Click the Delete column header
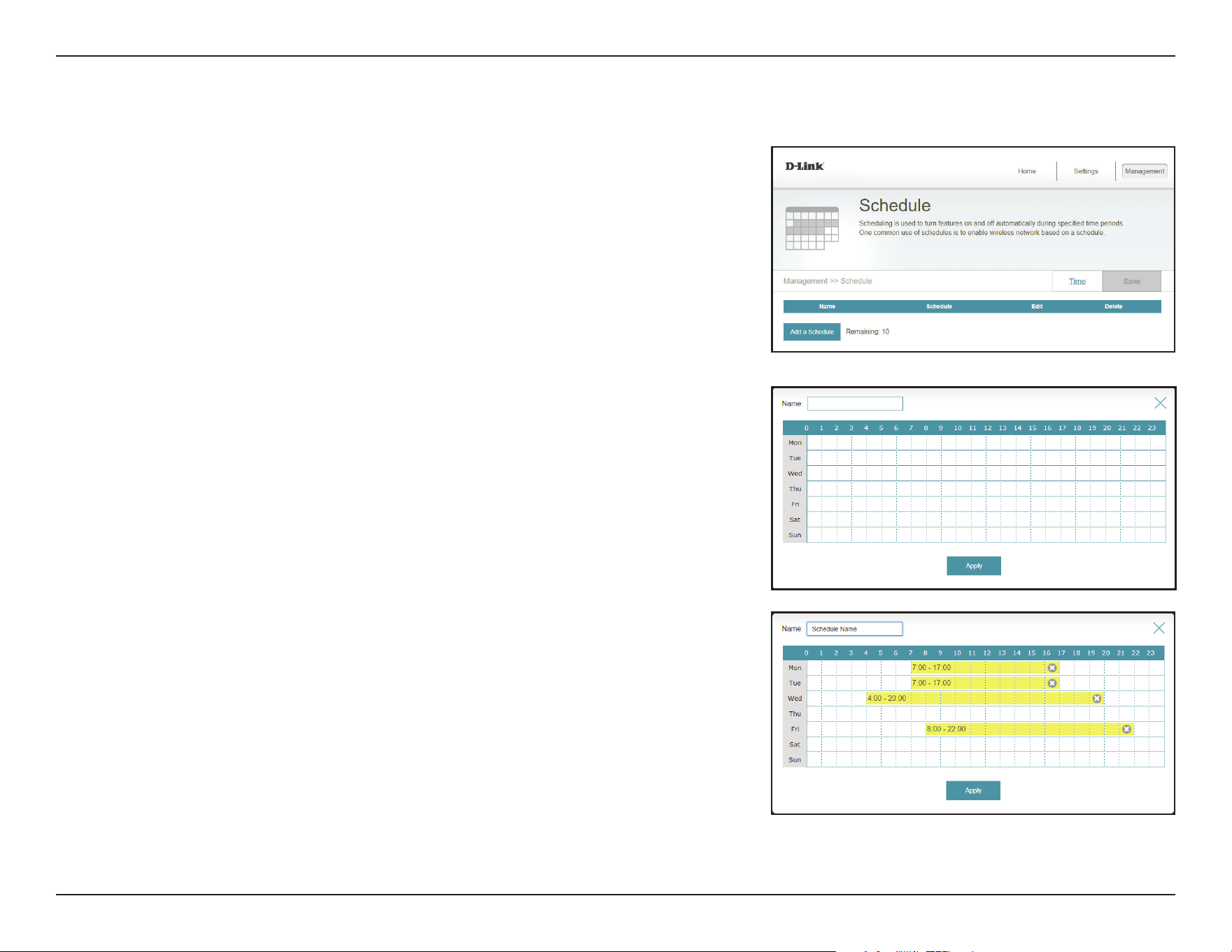Viewport: 1232px width, 952px height. tap(1113, 306)
